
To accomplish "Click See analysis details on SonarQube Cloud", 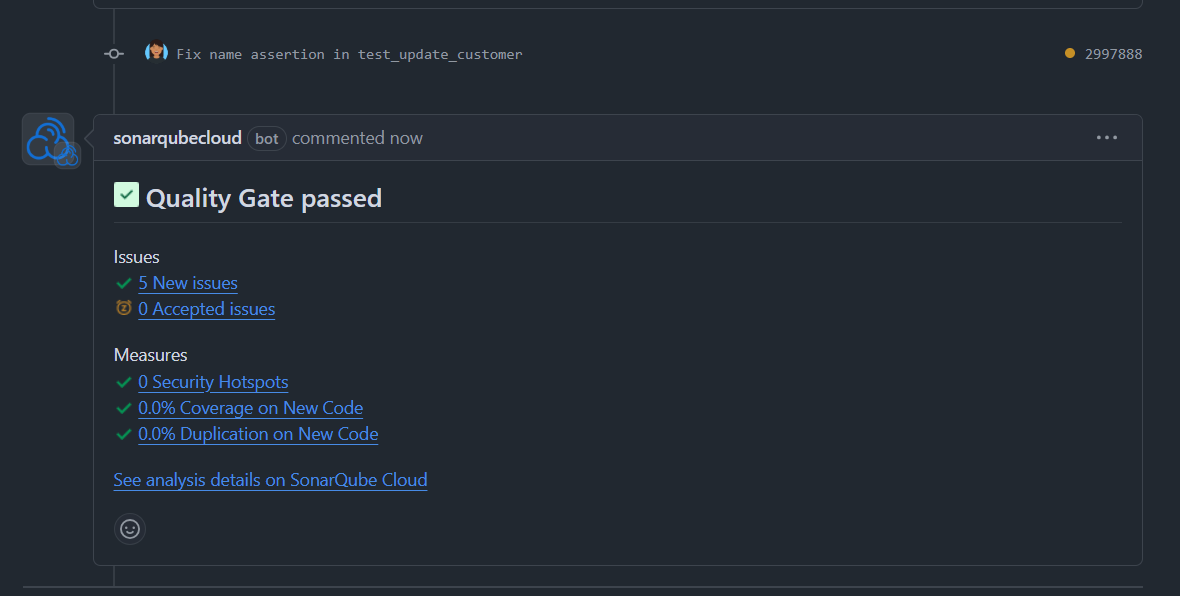I will 270,480.
